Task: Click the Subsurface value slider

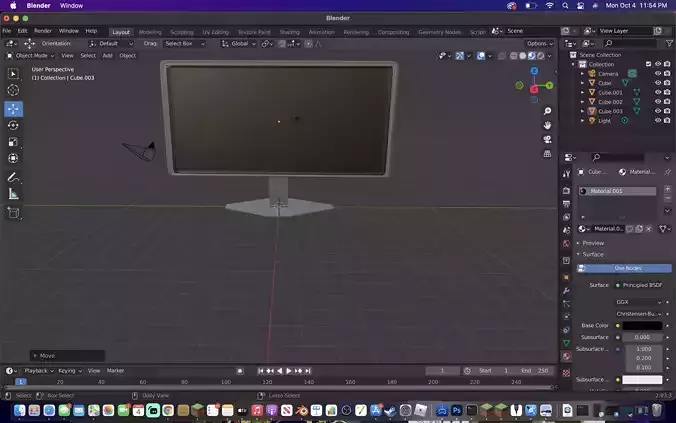Action: pos(642,337)
